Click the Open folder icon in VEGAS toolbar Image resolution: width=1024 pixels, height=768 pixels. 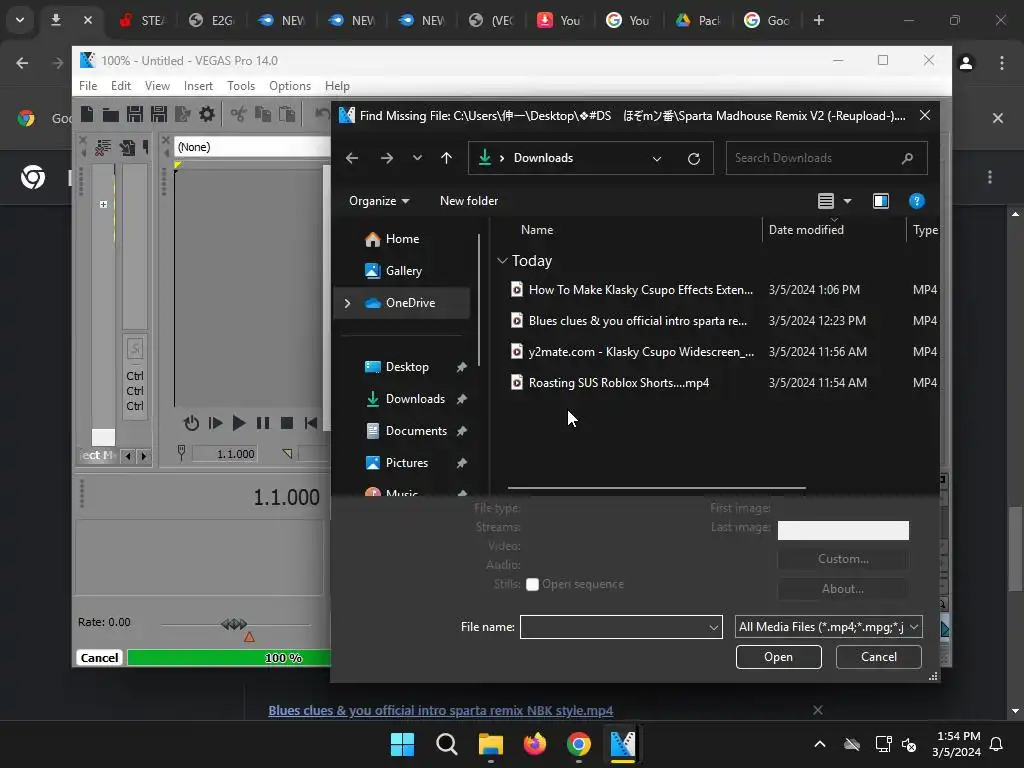110,115
